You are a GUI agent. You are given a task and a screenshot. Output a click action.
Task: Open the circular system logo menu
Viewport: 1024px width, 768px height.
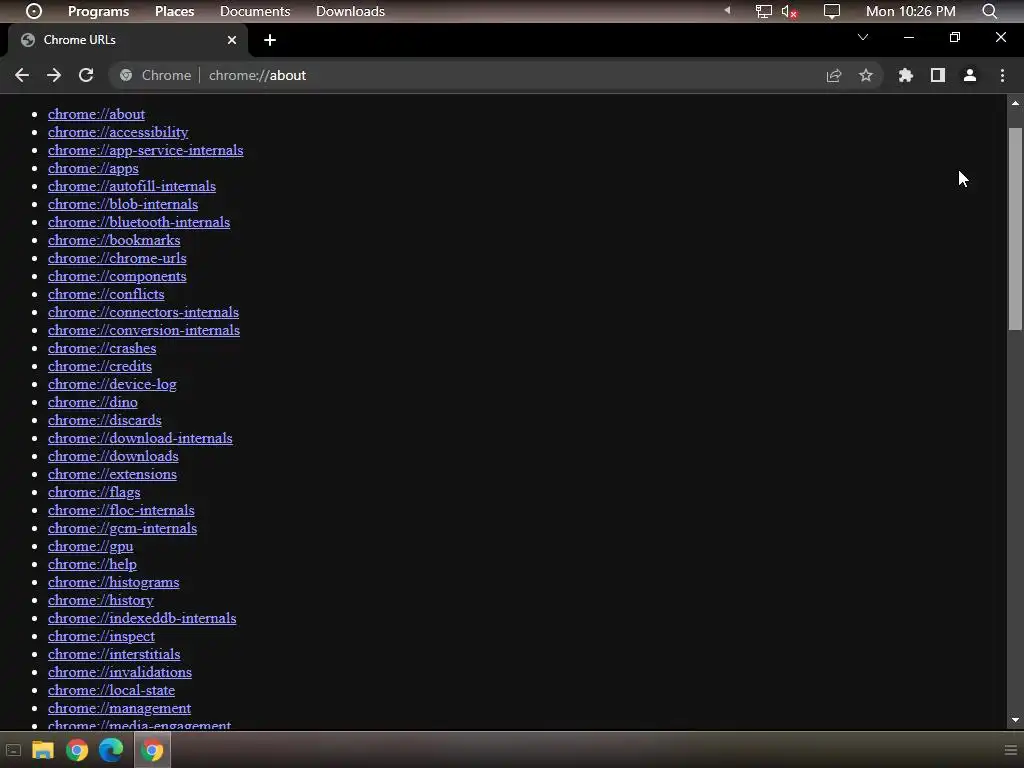tap(34, 11)
